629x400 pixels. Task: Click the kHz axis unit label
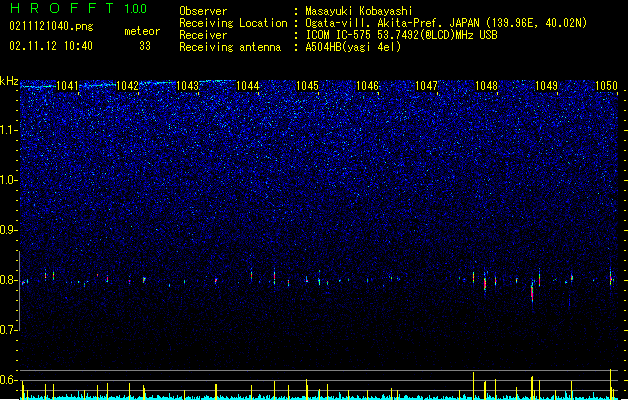point(9,81)
